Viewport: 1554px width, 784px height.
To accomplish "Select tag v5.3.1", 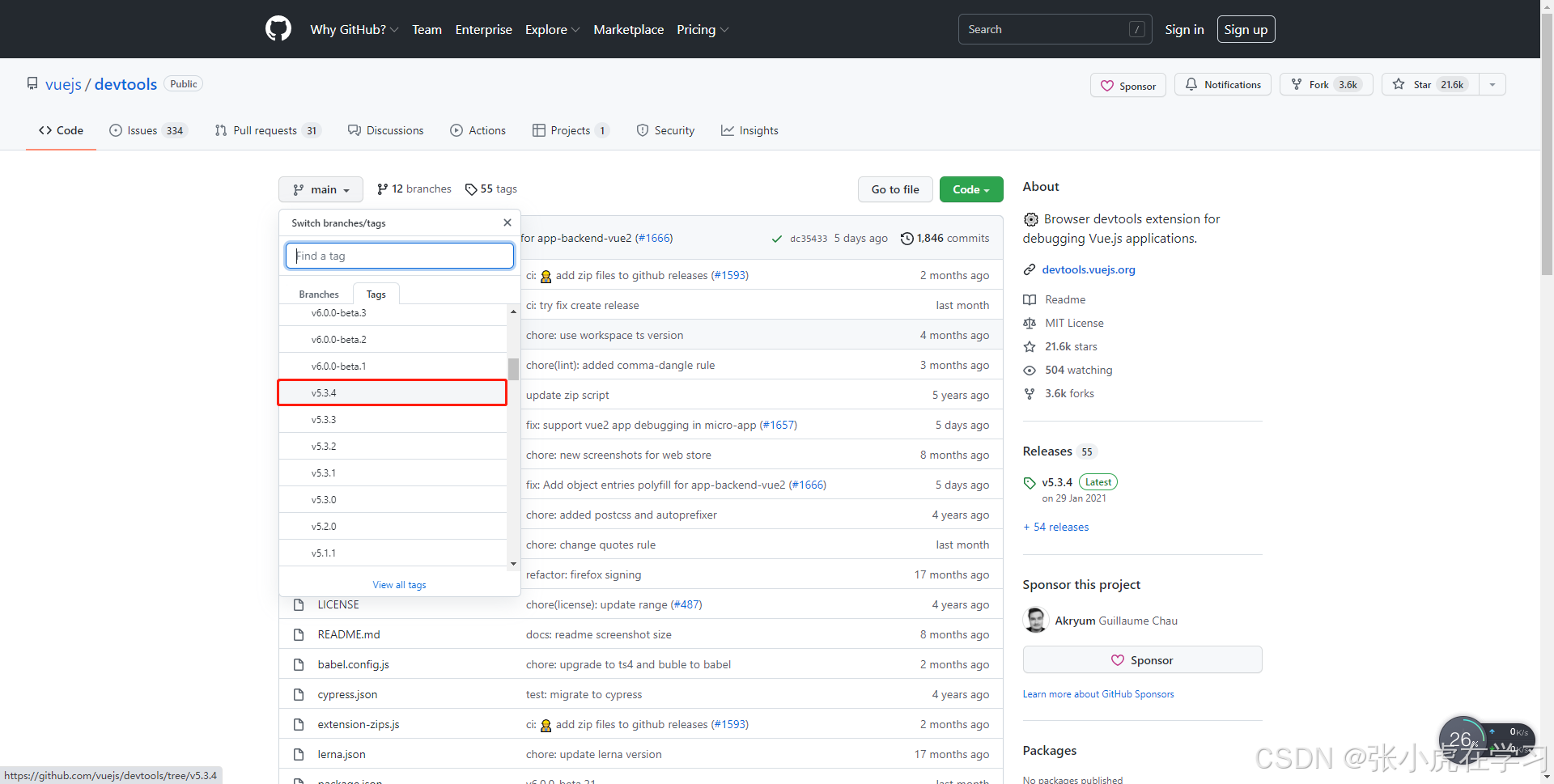I will pyautogui.click(x=393, y=473).
